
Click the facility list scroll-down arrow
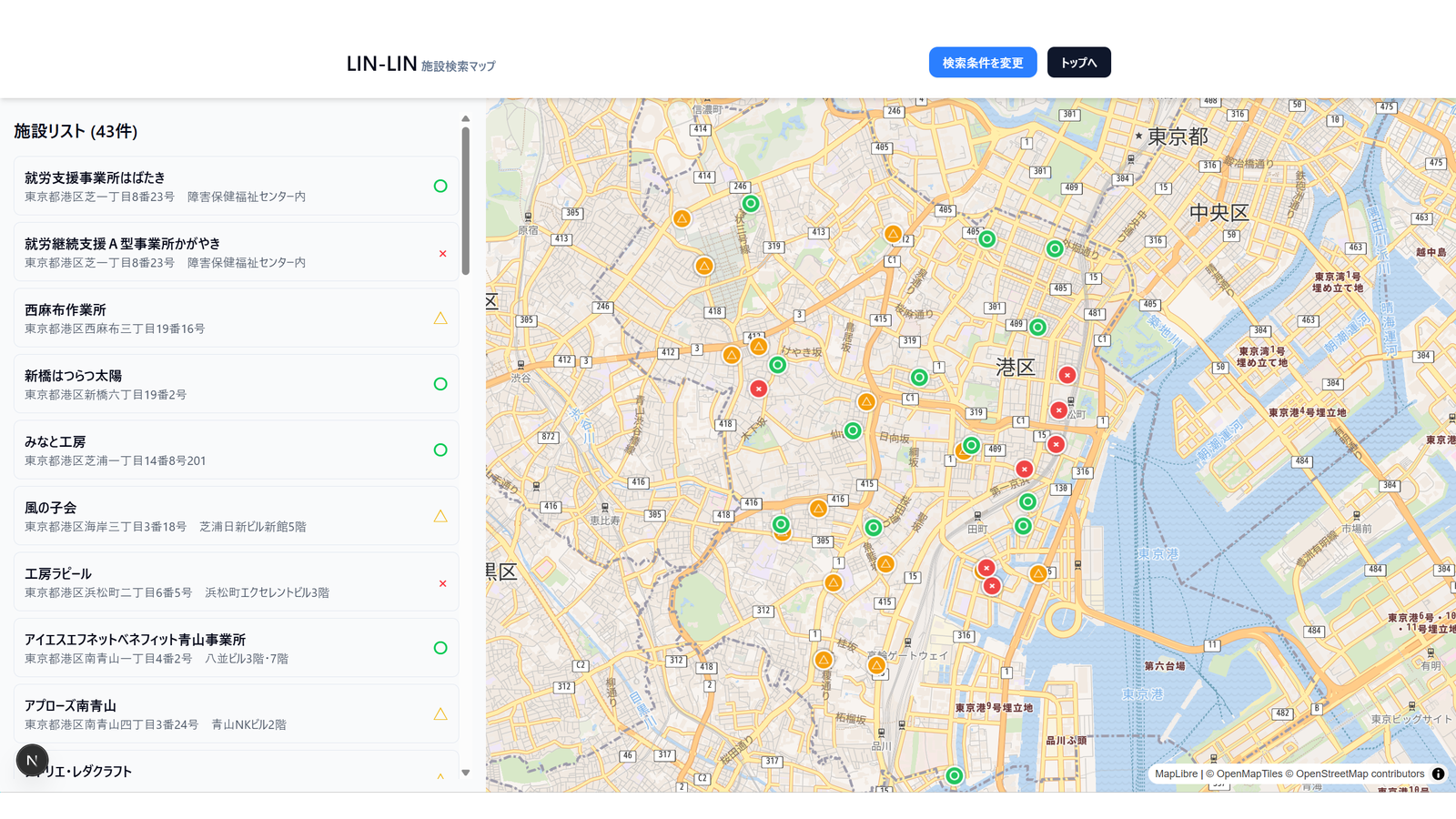click(466, 773)
